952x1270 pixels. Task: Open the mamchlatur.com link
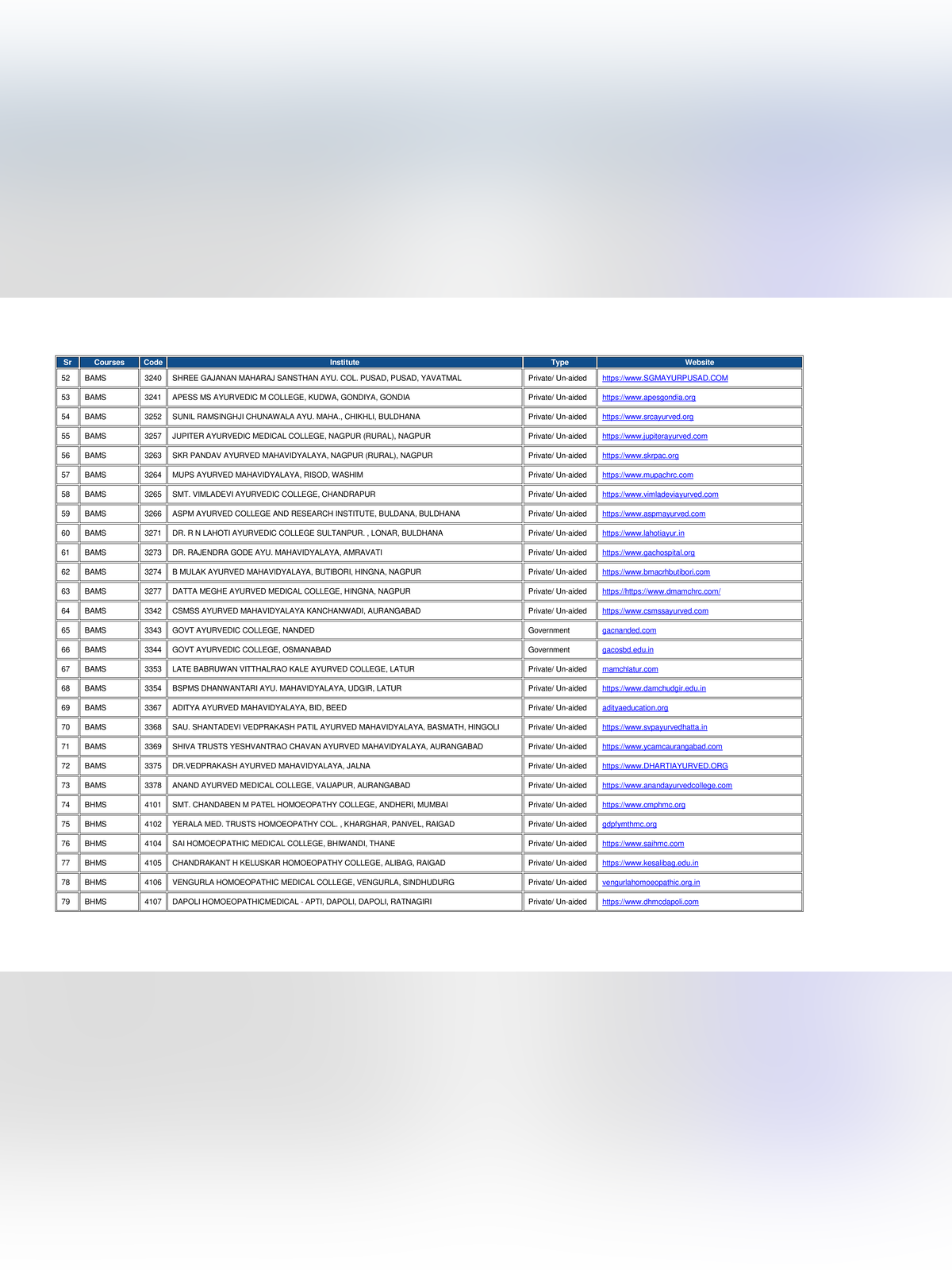click(630, 669)
